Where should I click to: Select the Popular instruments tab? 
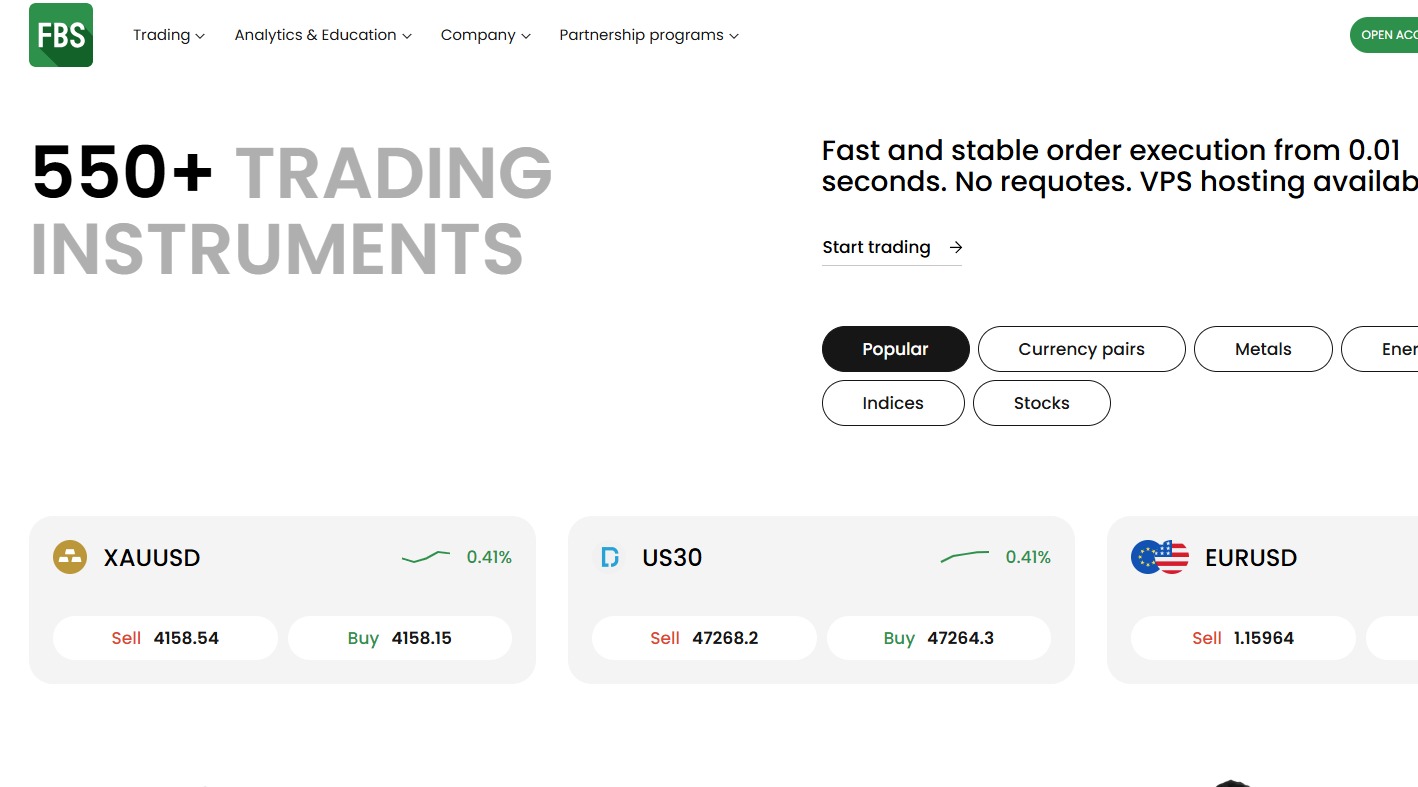(x=895, y=349)
